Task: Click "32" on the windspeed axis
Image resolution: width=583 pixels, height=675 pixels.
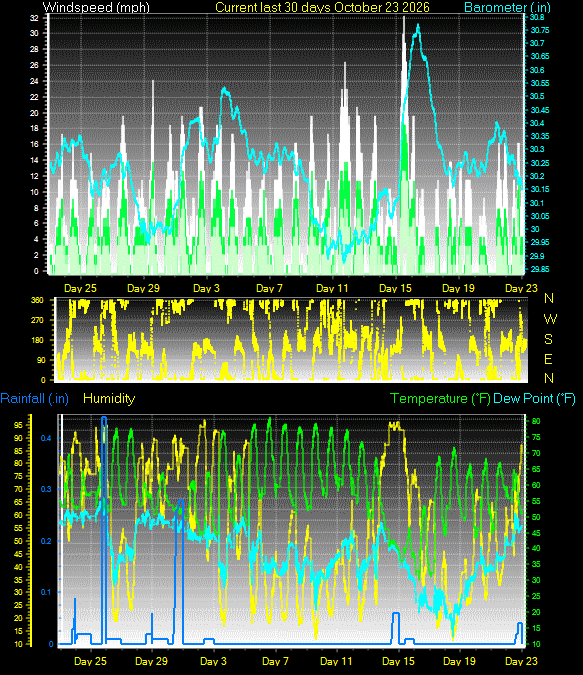Action: click(34, 18)
